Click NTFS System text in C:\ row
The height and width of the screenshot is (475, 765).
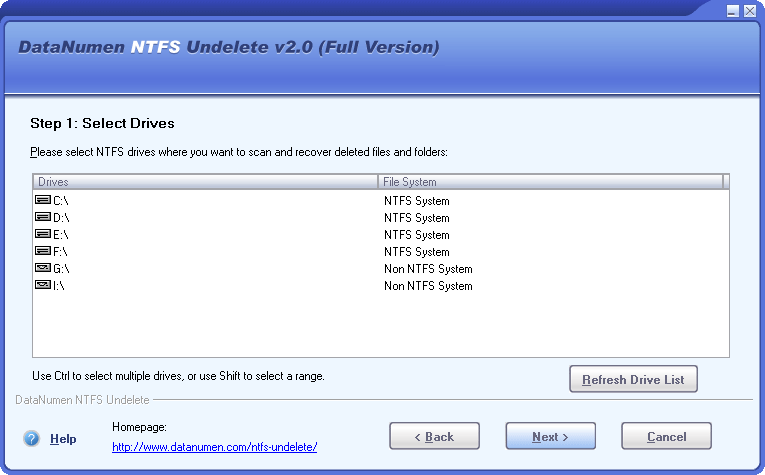pos(416,201)
